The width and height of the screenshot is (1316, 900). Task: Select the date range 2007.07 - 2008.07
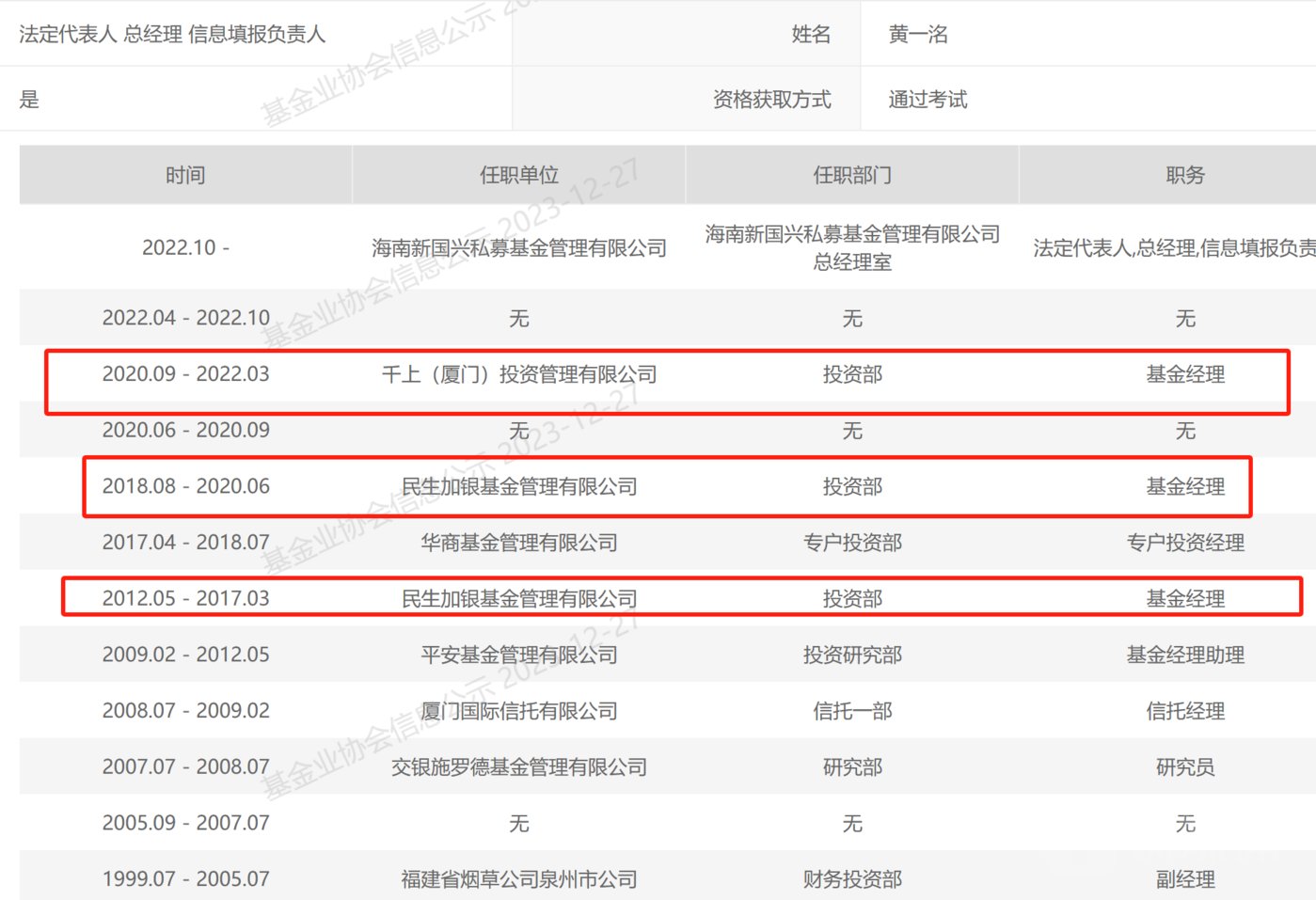(x=185, y=766)
